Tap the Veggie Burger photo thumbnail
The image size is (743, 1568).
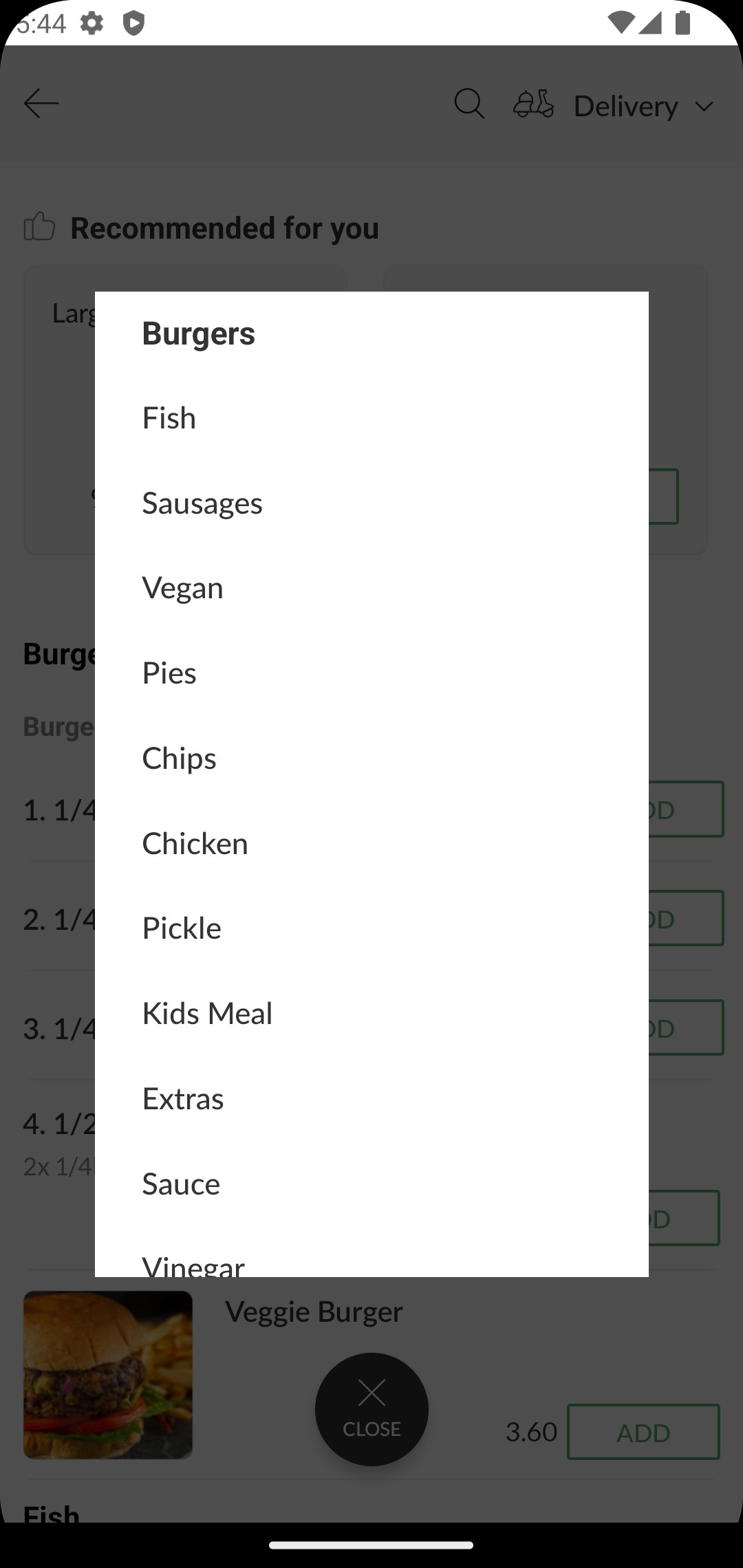point(108,1375)
